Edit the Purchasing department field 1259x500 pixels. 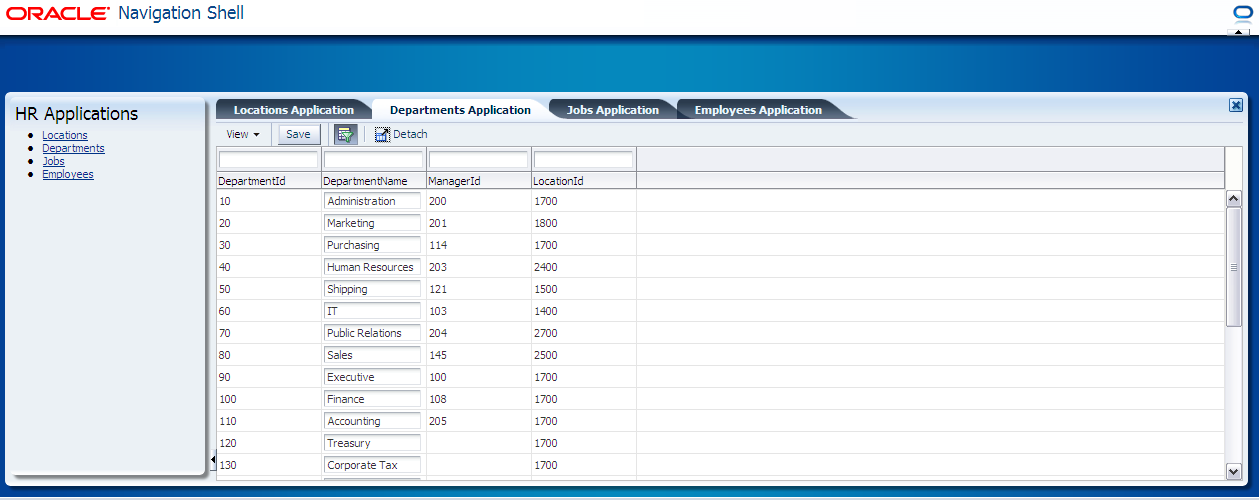[x=372, y=245]
